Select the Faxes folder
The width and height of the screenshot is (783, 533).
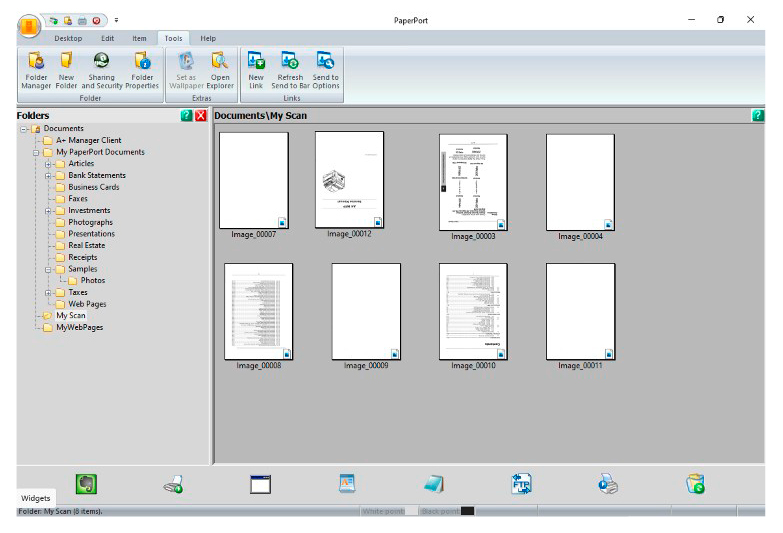(77, 199)
